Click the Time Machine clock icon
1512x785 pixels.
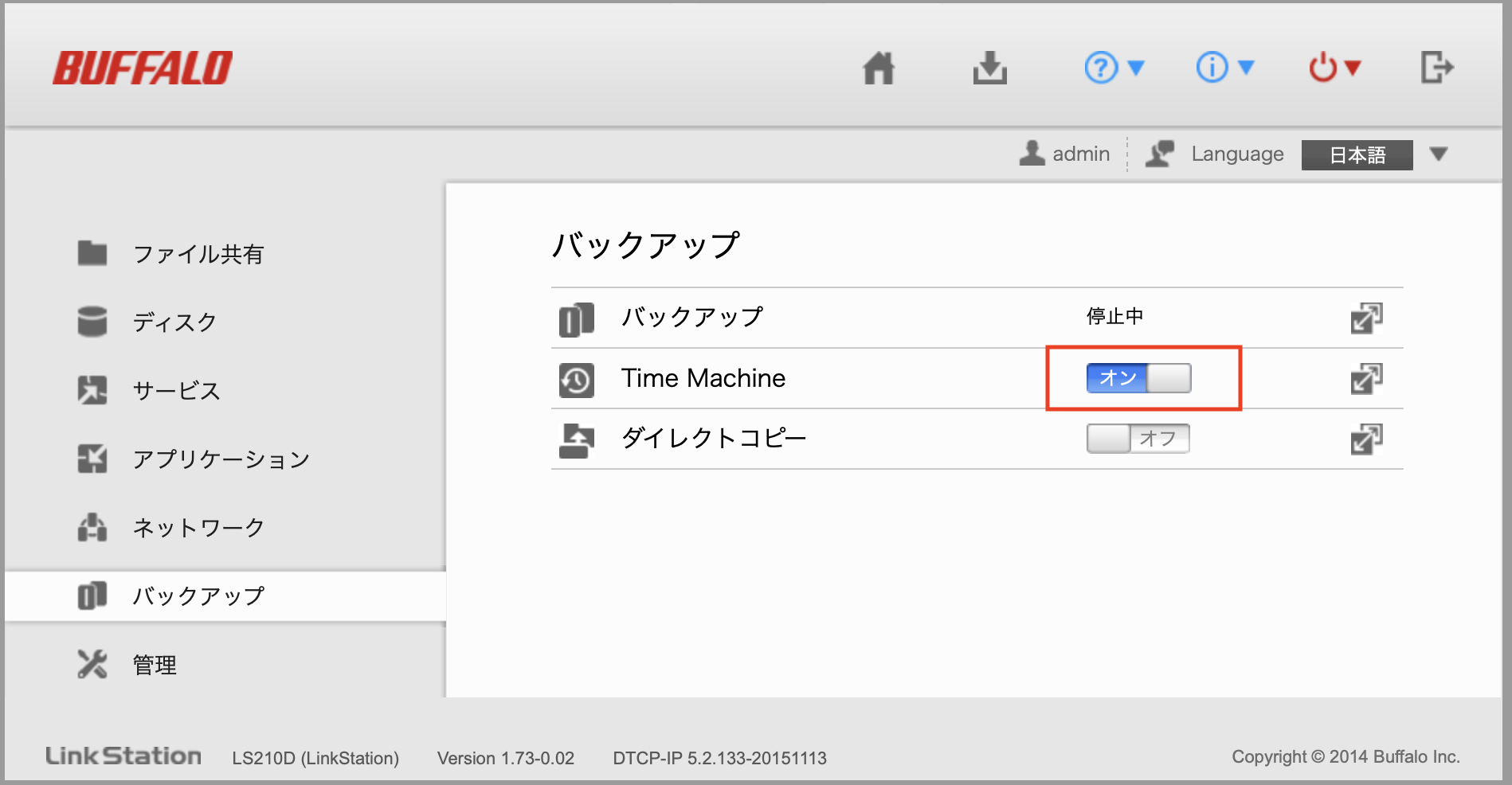click(x=576, y=380)
